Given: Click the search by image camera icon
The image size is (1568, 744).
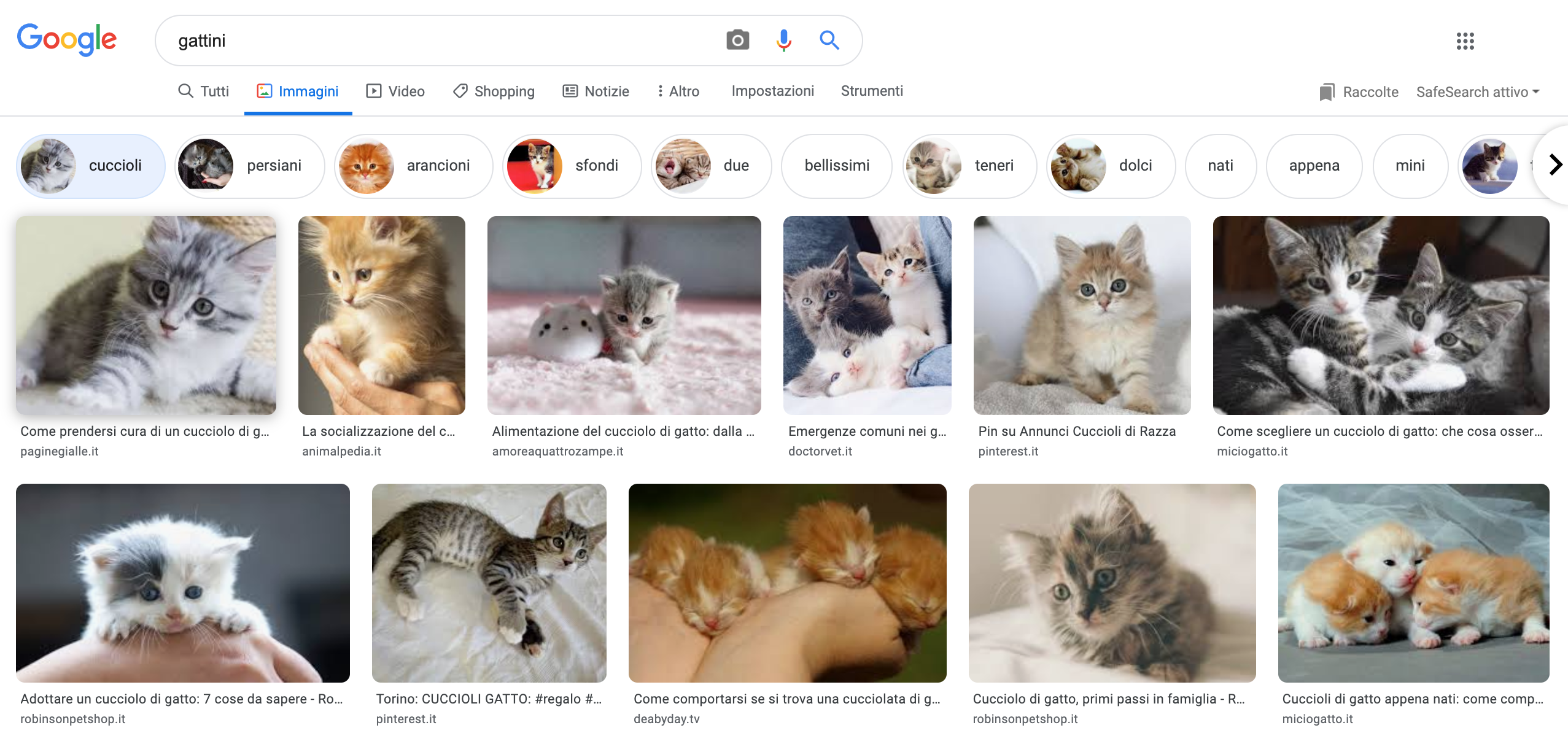Looking at the screenshot, I should [x=737, y=41].
